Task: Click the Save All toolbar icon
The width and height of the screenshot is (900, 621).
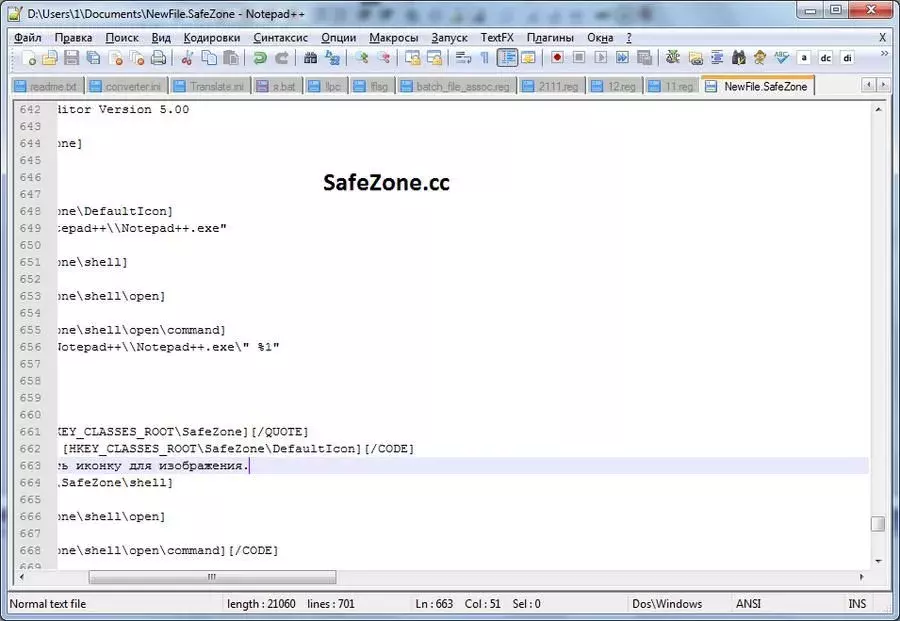Action: click(93, 58)
